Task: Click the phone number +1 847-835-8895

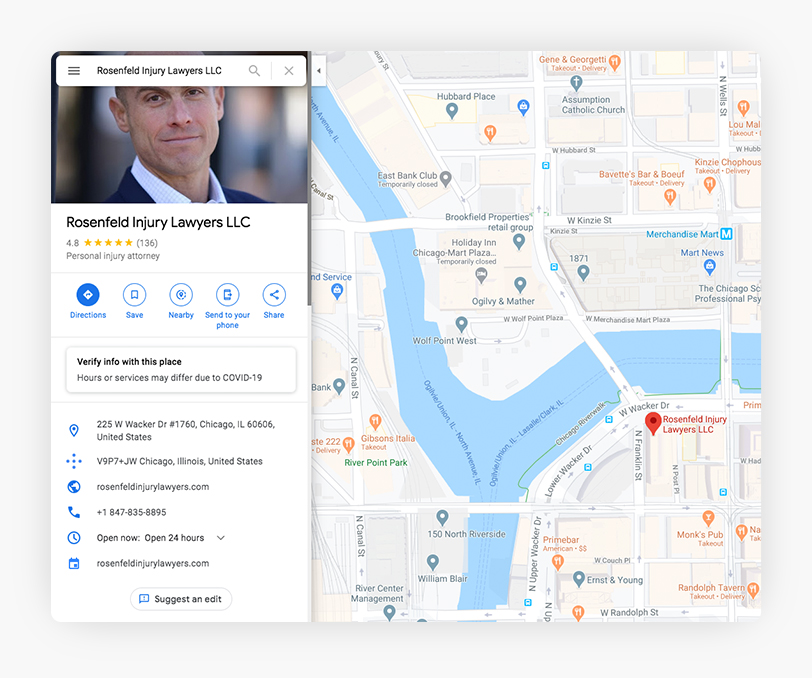Action: tap(131, 512)
